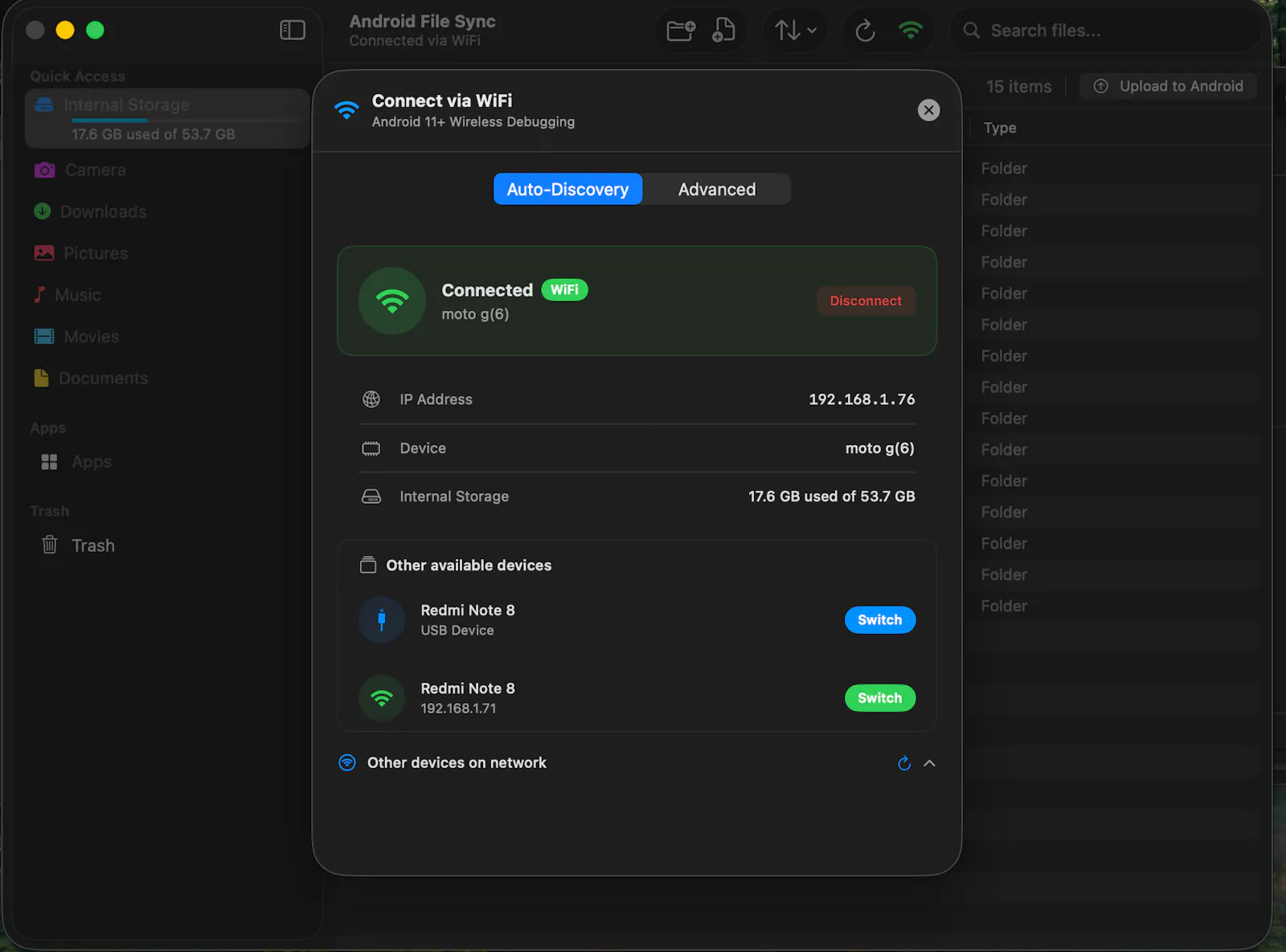The image size is (1286, 952).
Task: Click the device value moto g(6)
Action: click(879, 448)
